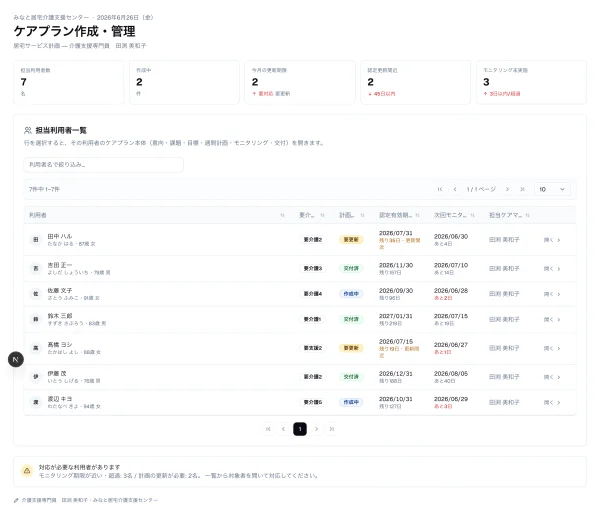Click the name 伊藤 茂 in the list
The width and height of the screenshot is (600, 517).
pos(57,373)
